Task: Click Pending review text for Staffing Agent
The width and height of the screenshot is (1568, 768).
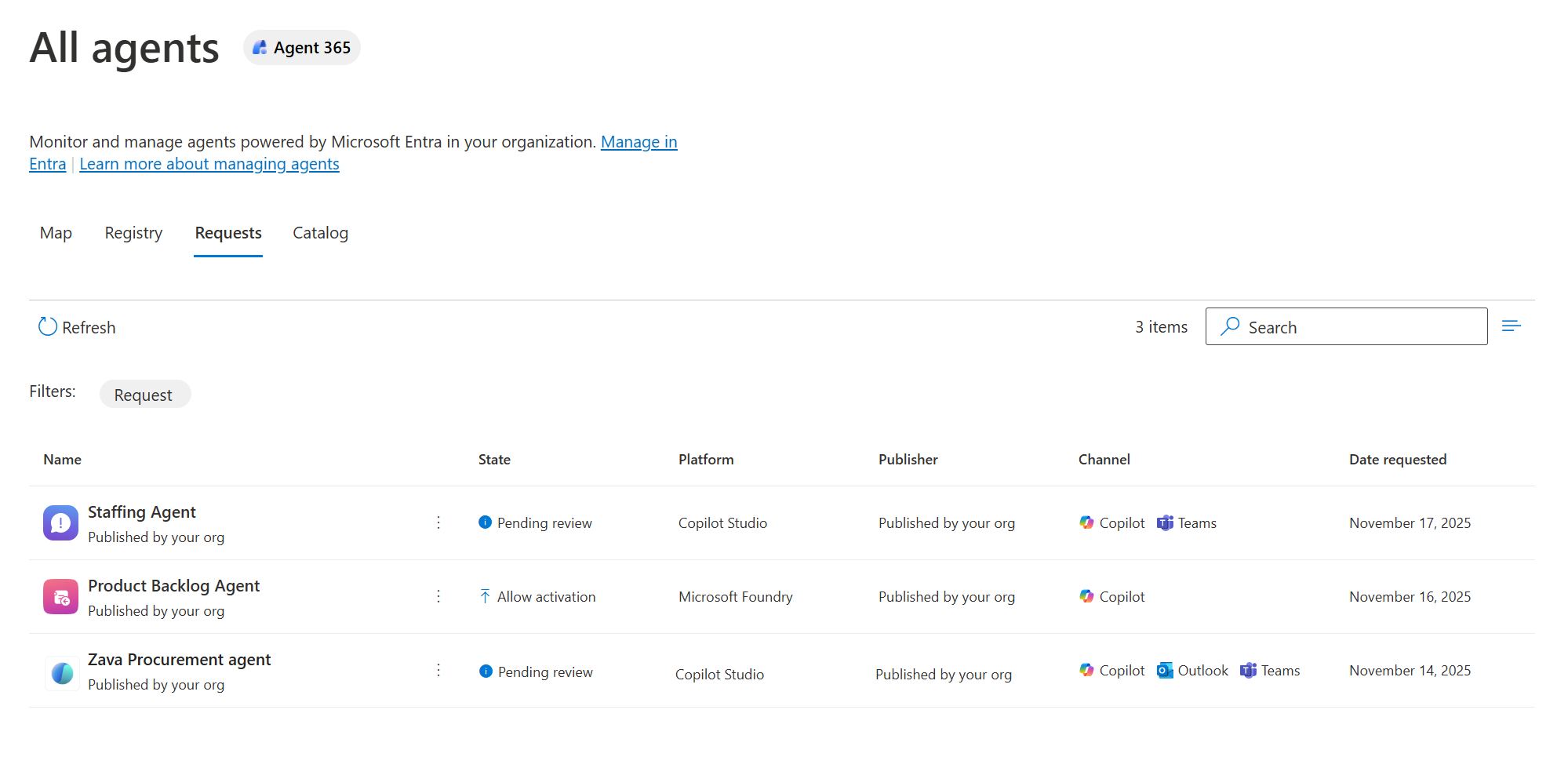Action: [544, 523]
